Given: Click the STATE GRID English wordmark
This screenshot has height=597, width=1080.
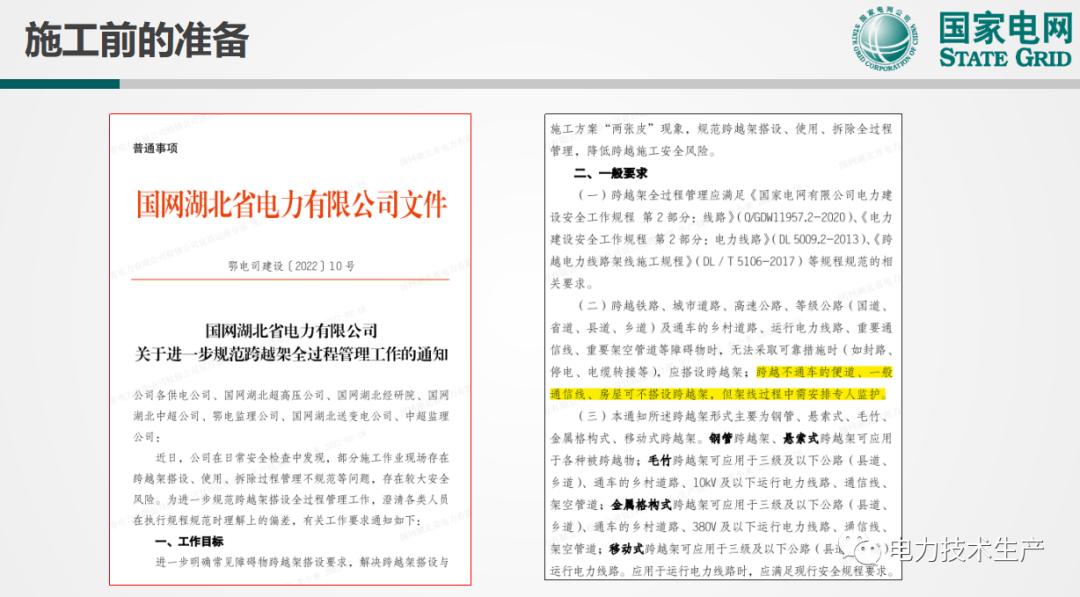Looking at the screenshot, I should (x=1006, y=57).
